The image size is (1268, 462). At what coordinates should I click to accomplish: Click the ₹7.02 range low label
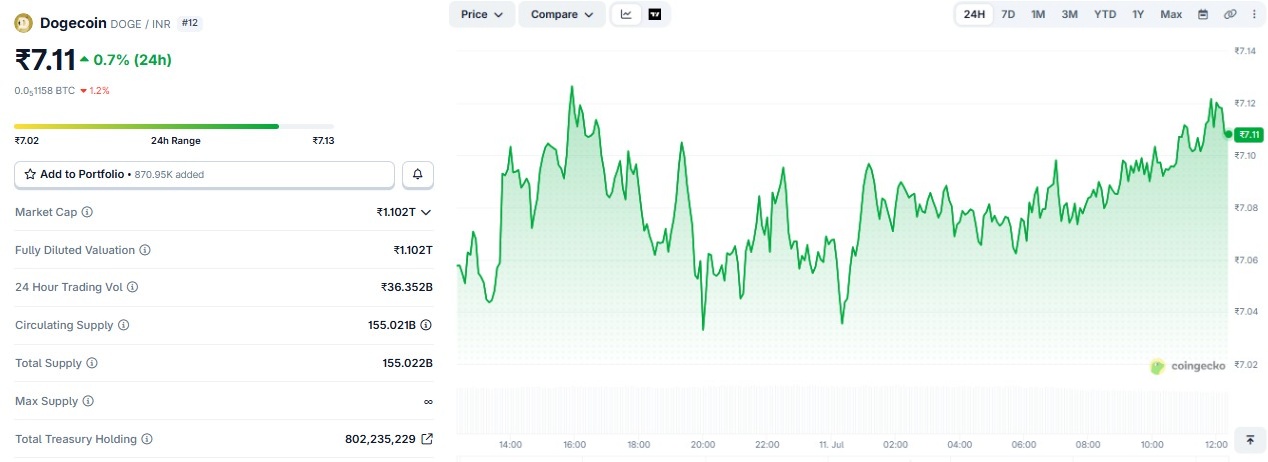click(27, 141)
